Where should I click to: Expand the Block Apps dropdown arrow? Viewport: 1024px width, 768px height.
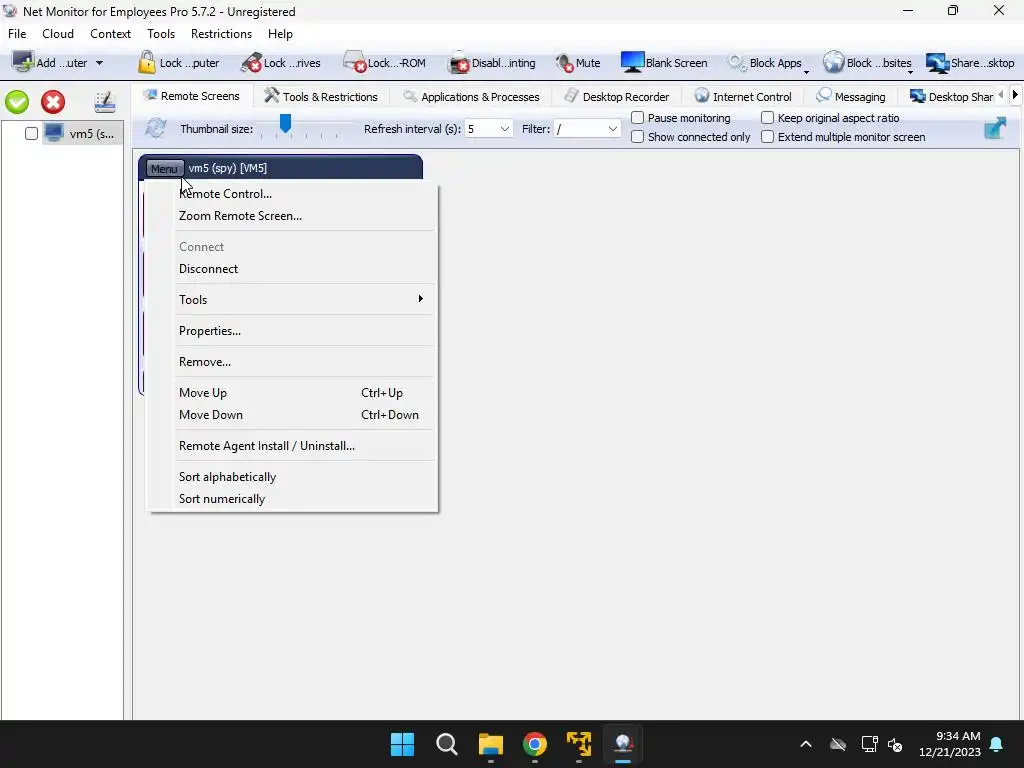[807, 71]
